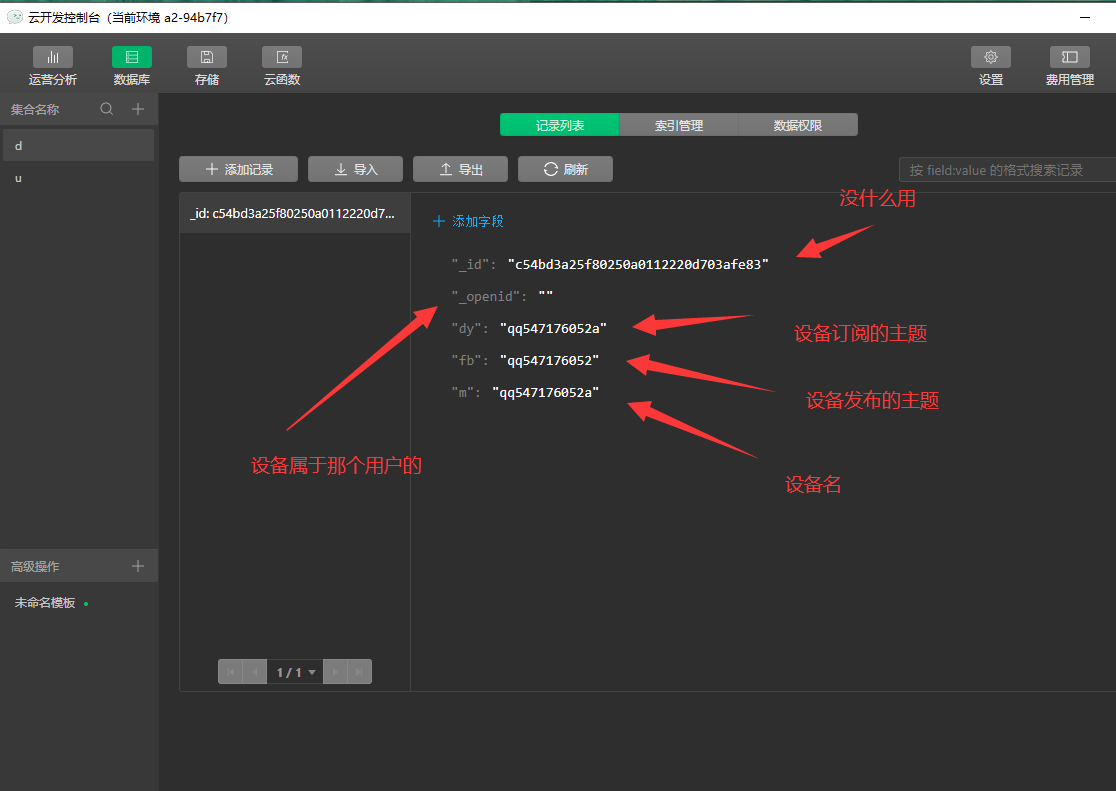Open the 云函数 cloud functions section

coord(282,66)
